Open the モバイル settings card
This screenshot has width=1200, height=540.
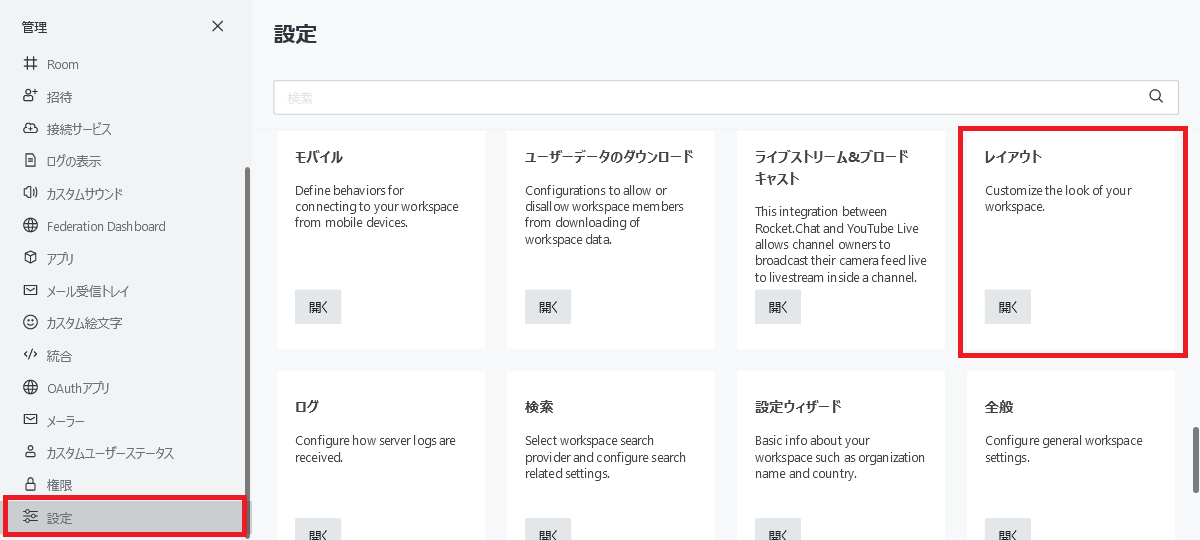[318, 307]
